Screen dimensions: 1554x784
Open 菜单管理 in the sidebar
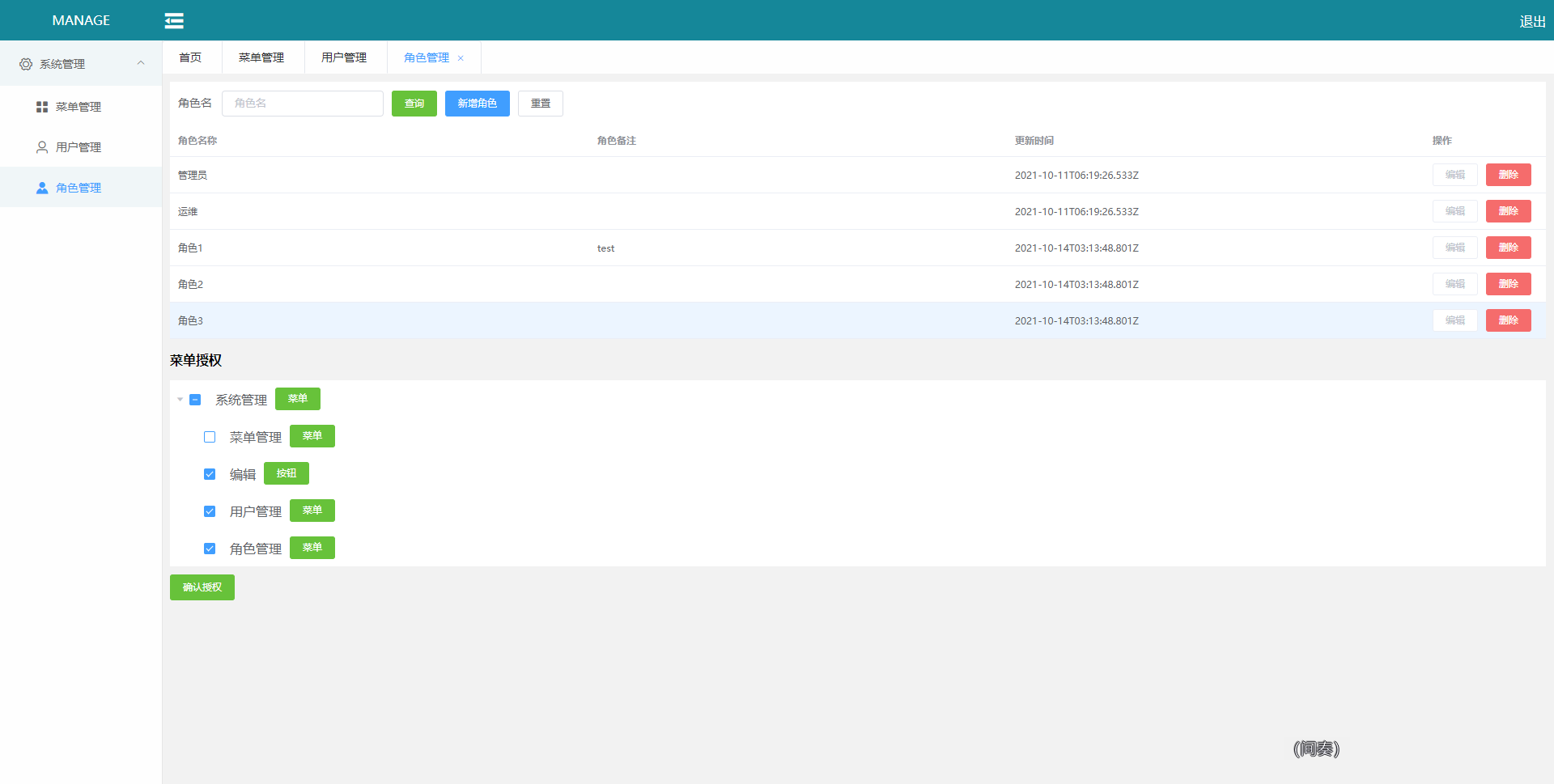(81, 107)
